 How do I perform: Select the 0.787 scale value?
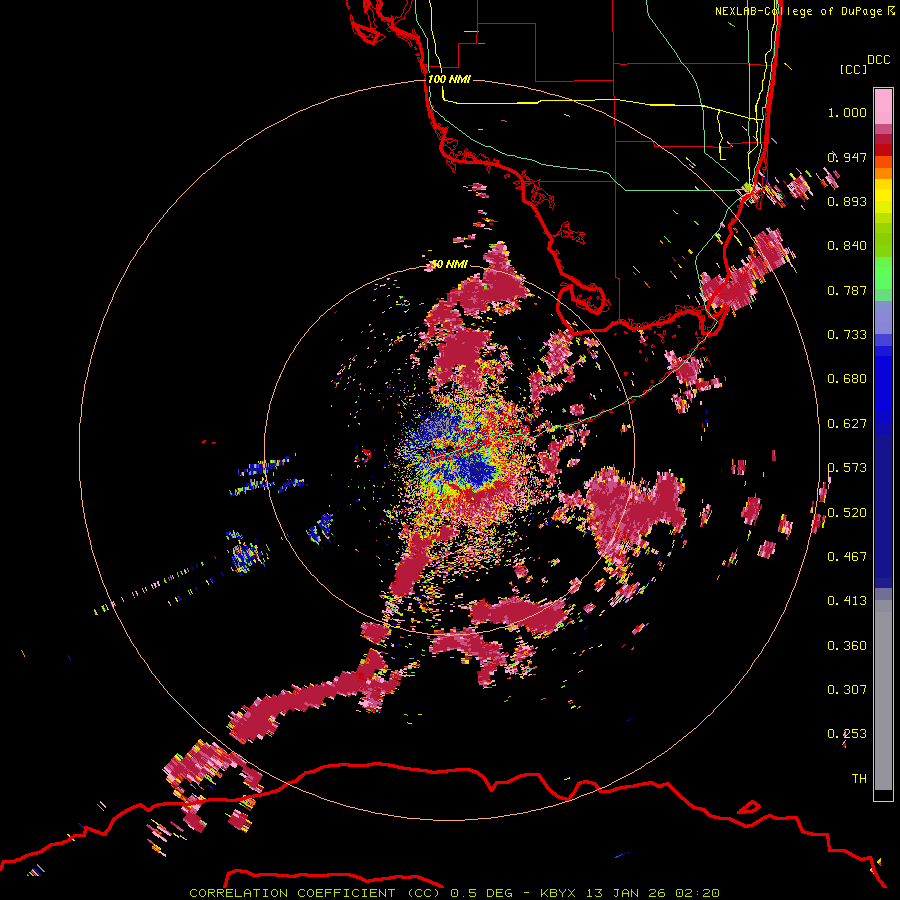(847, 290)
